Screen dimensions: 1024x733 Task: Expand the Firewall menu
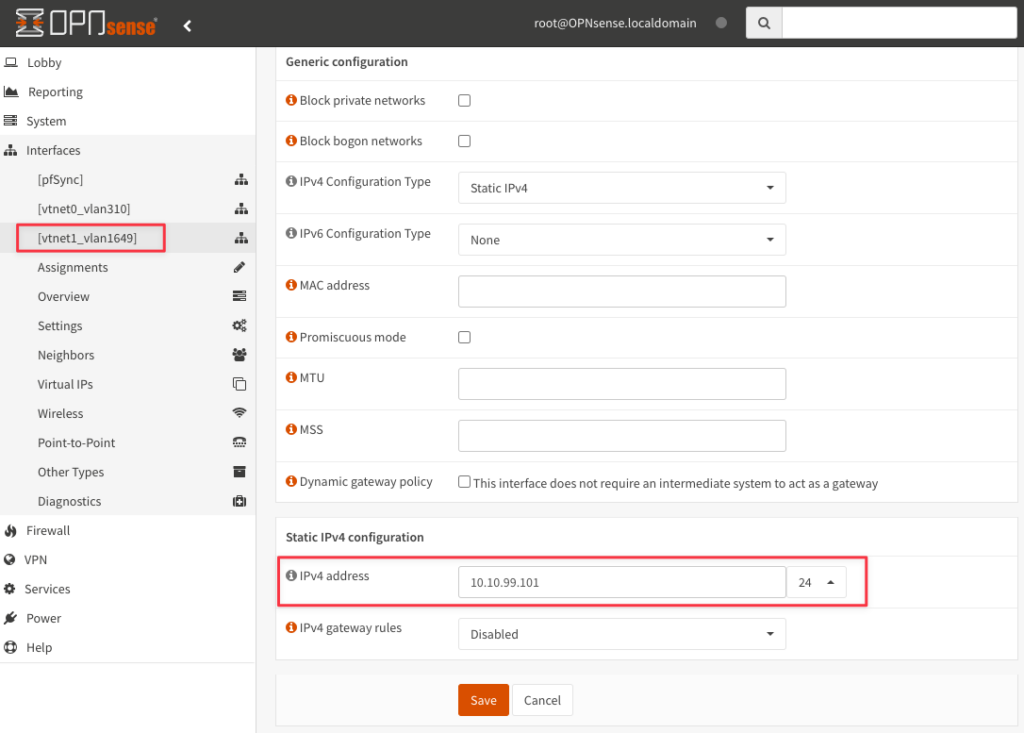click(x=48, y=530)
